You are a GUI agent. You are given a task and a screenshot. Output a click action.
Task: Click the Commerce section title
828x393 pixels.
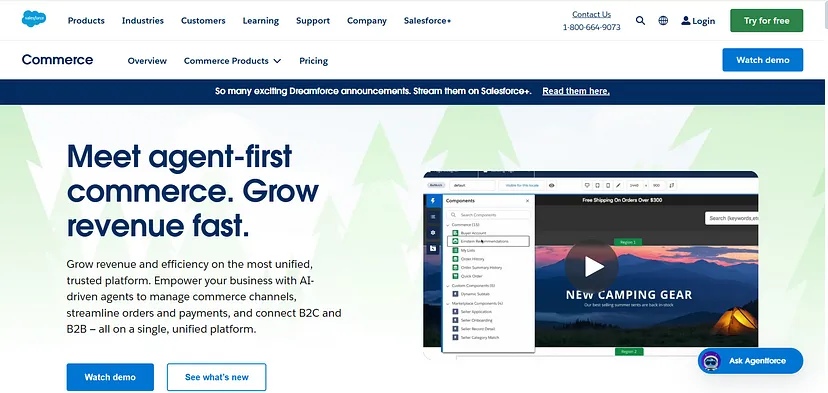coord(57,60)
